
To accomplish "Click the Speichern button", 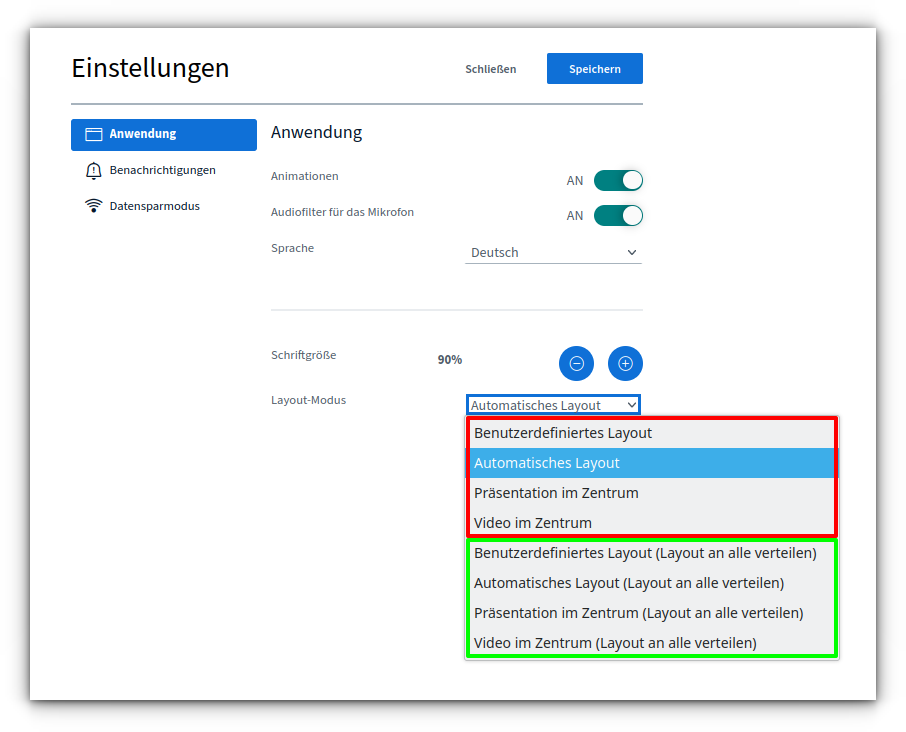I will (594, 69).
